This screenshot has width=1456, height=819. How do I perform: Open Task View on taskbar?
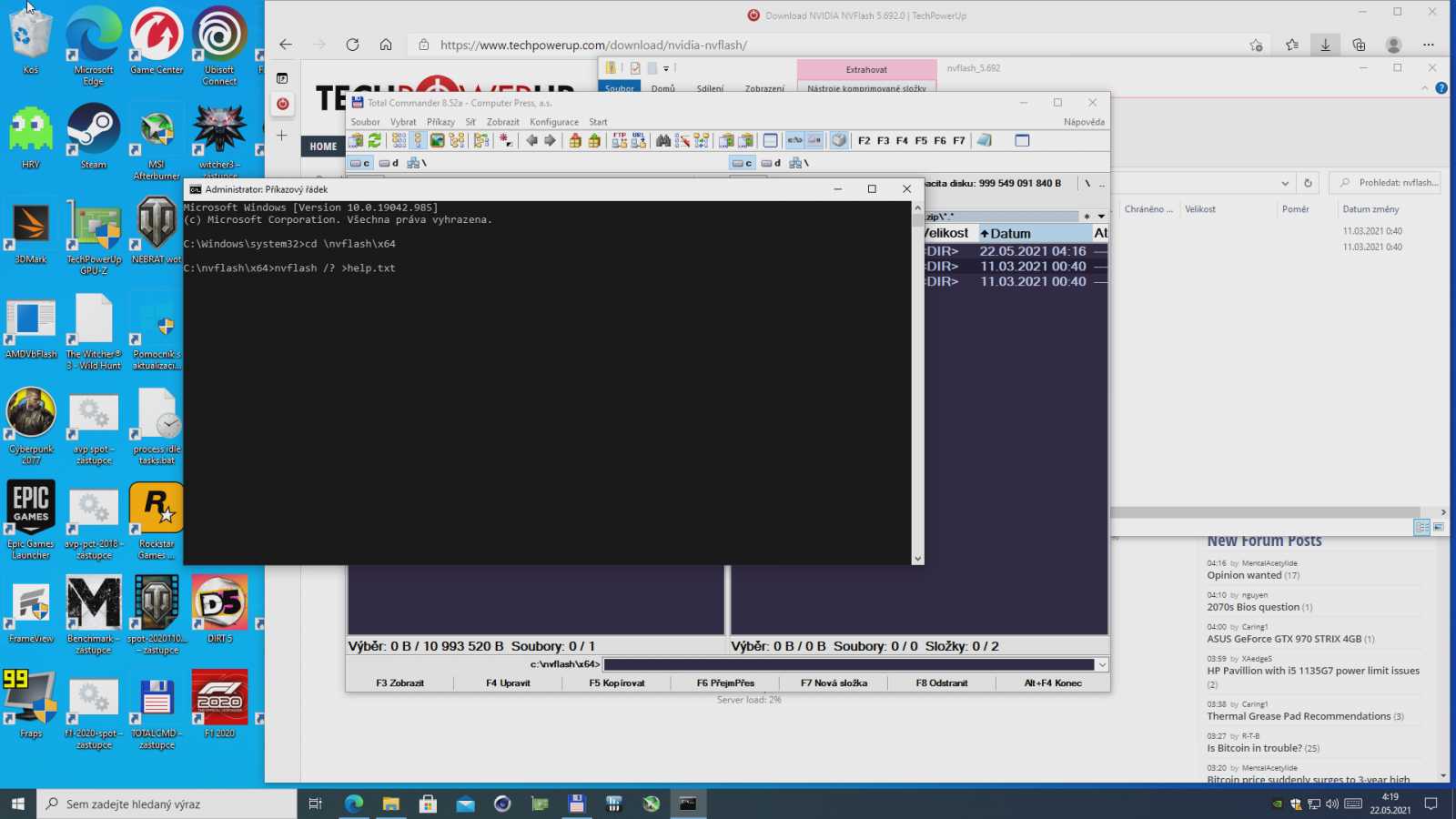[315, 804]
